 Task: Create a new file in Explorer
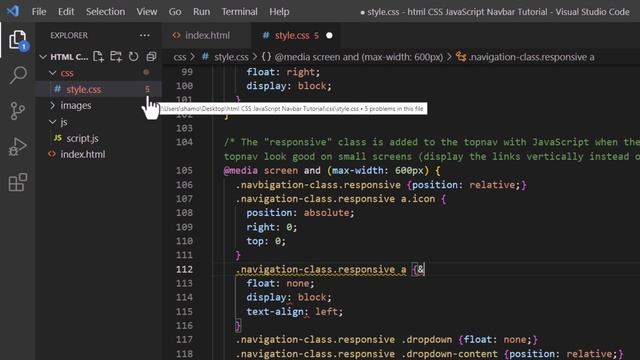[x=98, y=56]
